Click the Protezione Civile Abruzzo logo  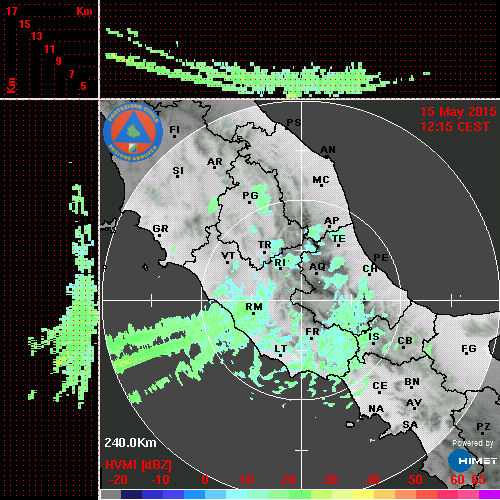(x=133, y=132)
